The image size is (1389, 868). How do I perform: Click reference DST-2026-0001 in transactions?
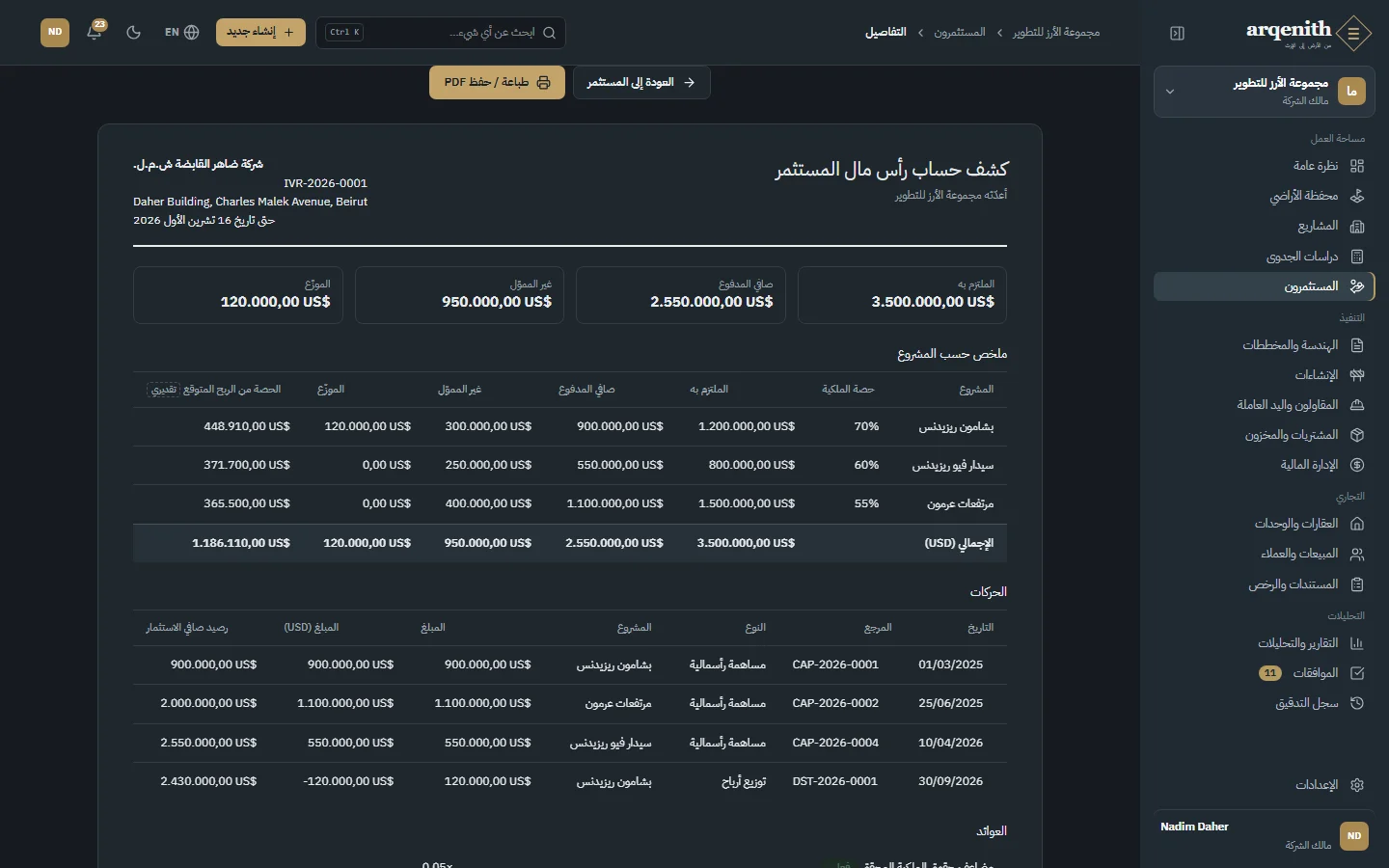(x=835, y=781)
